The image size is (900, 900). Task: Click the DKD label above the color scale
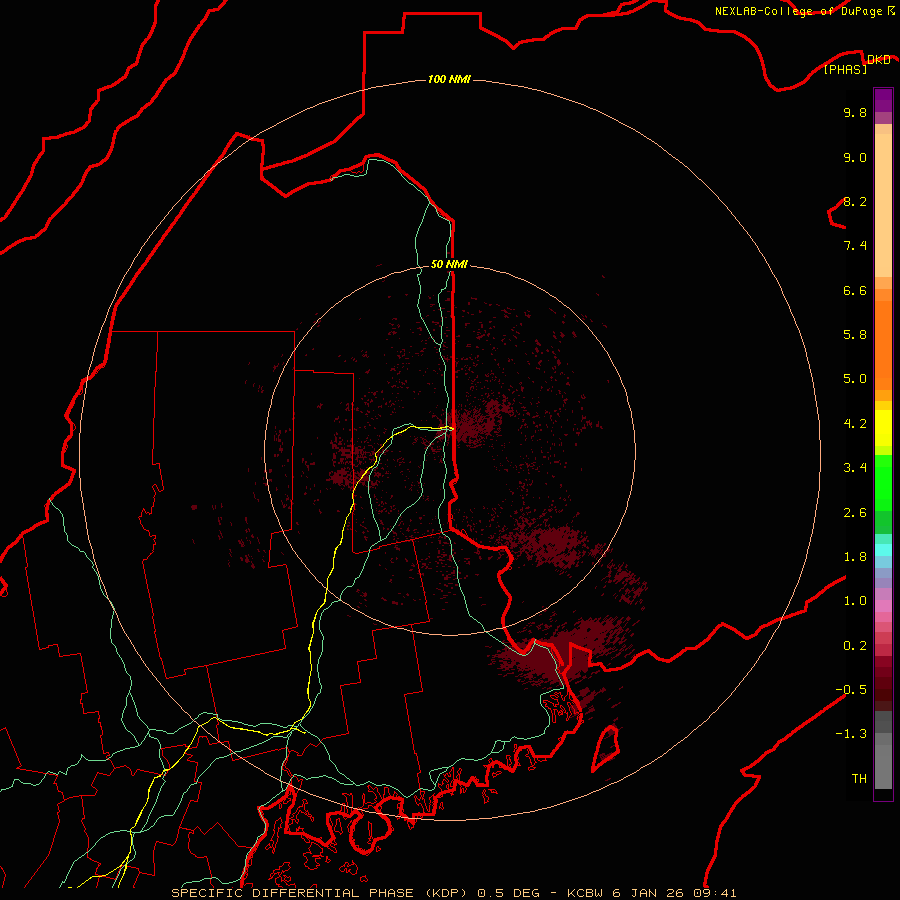pyautogui.click(x=878, y=59)
